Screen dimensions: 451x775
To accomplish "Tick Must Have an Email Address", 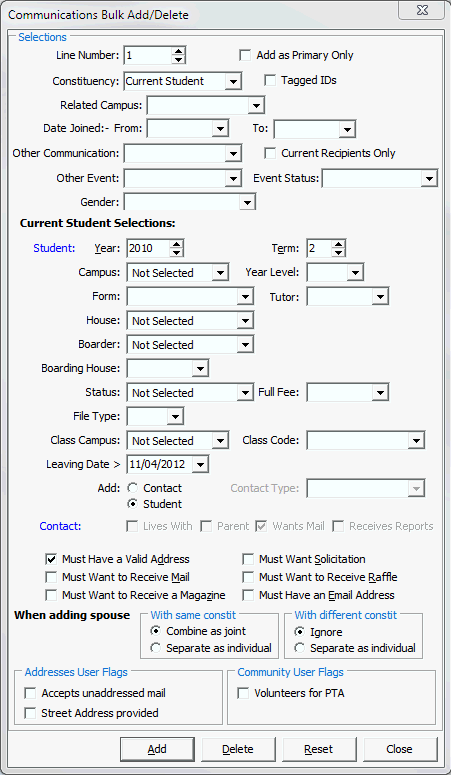I will (248, 595).
